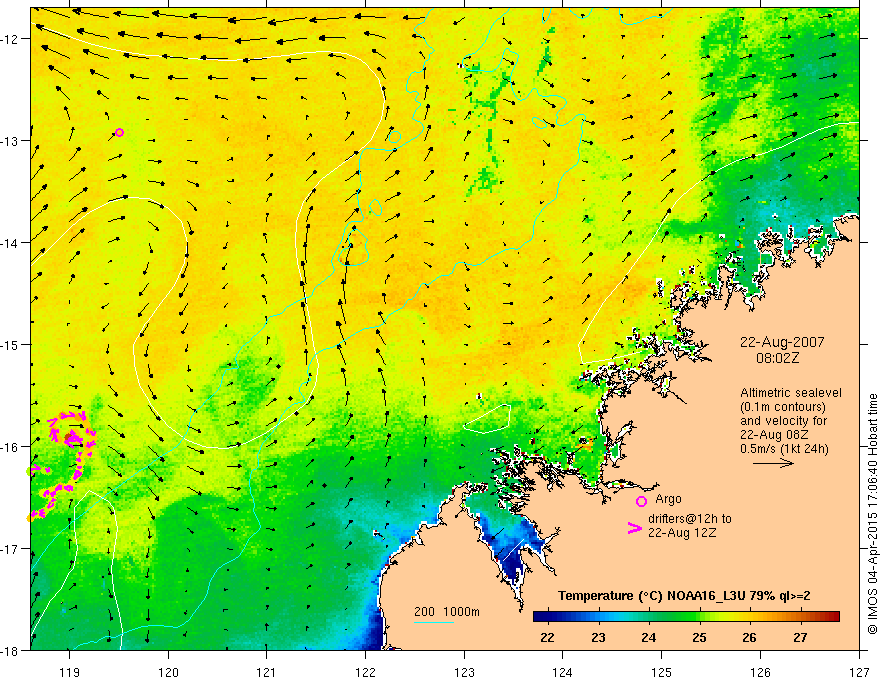880x680 pixels.
Task: Click the '200 1000m' depth label
Action: (x=447, y=612)
